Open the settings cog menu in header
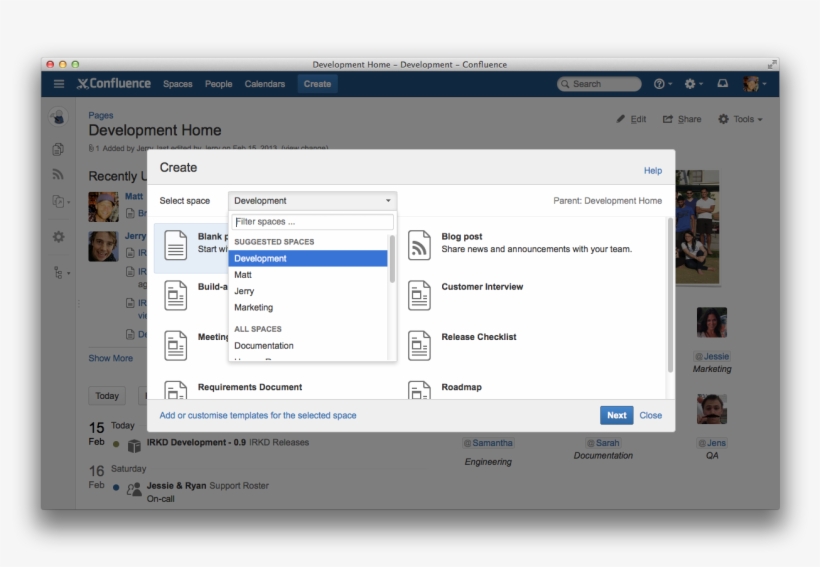 [x=693, y=84]
